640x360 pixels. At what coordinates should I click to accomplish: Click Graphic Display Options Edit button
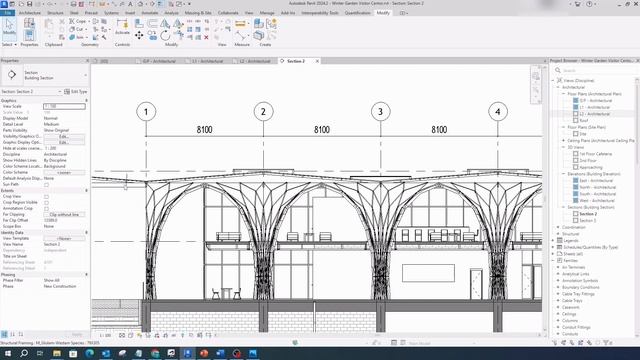pyautogui.click(x=64, y=142)
